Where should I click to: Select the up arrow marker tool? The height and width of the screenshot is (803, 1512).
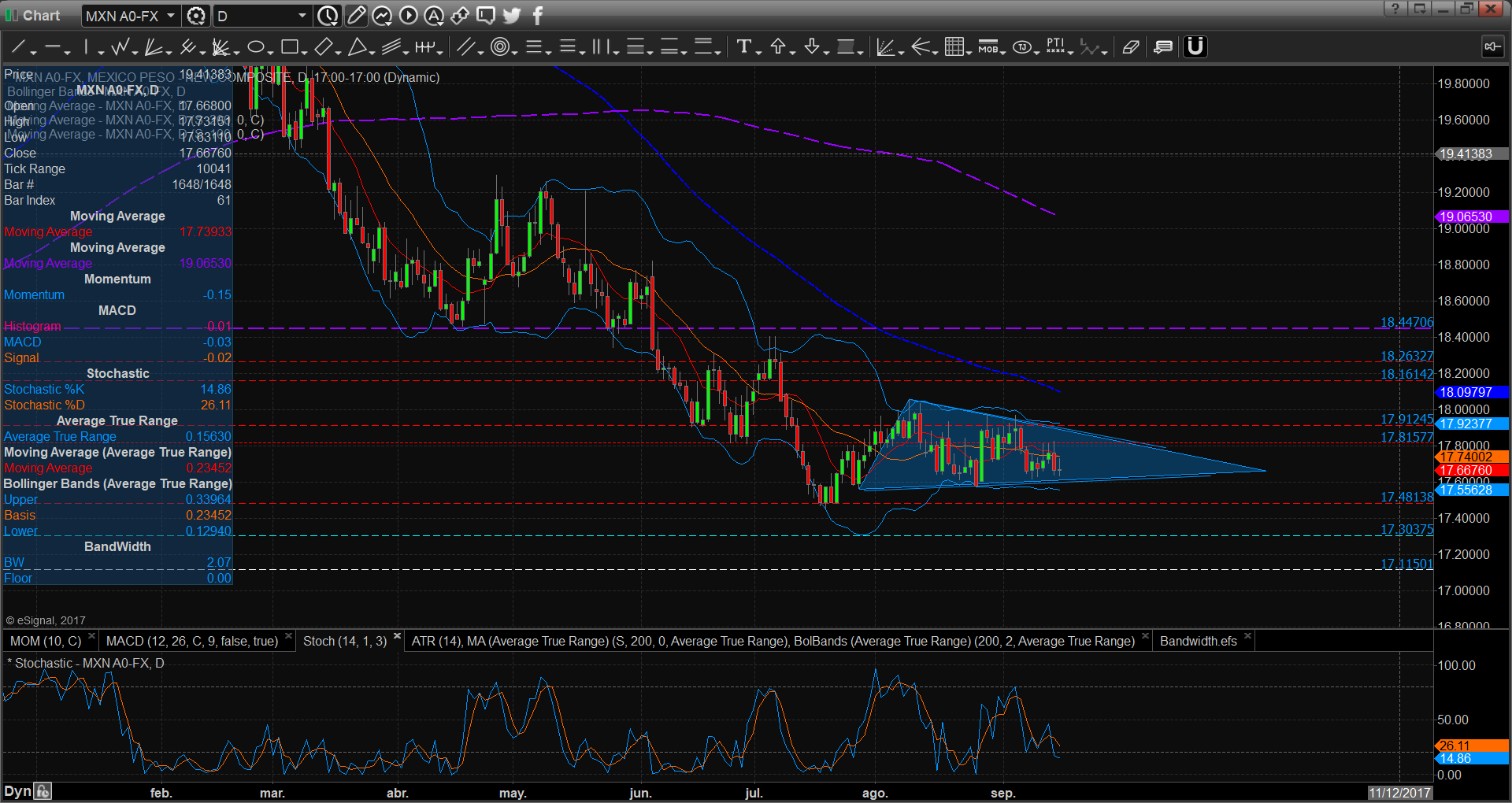click(x=778, y=47)
